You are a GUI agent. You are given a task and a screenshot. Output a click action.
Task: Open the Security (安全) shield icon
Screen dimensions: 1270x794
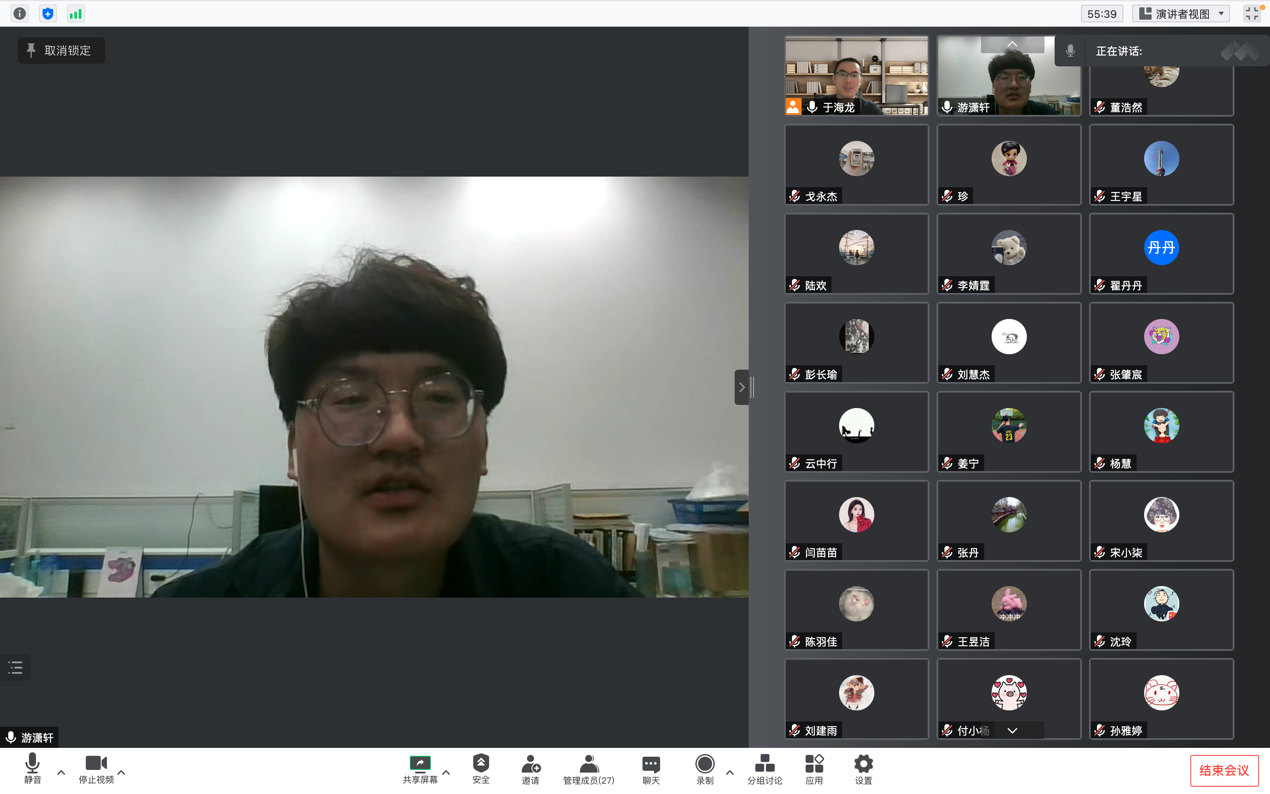[481, 764]
